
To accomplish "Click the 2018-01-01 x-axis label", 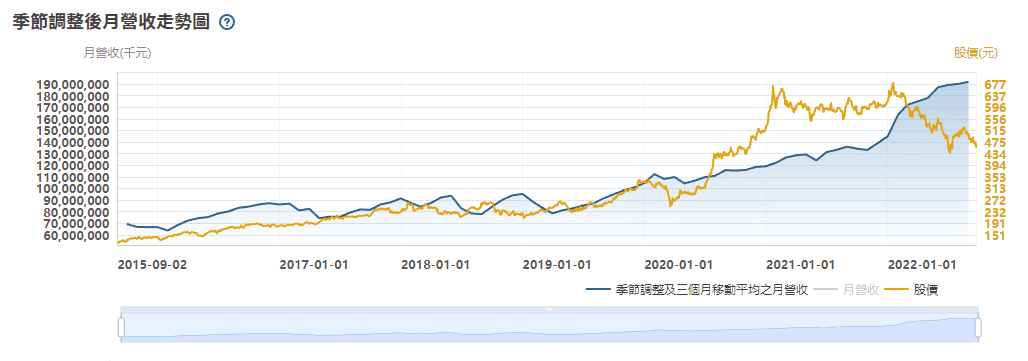I will (435, 265).
